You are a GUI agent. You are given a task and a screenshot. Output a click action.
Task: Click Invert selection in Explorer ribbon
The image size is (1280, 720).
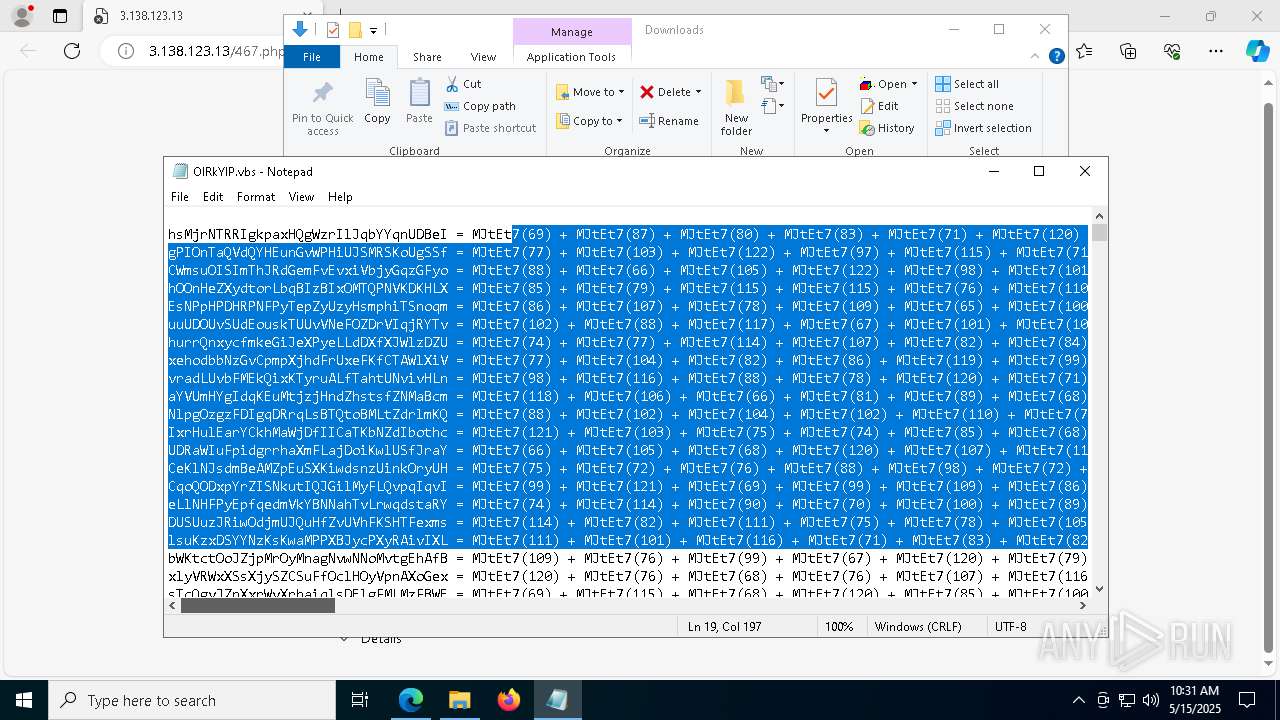(983, 128)
